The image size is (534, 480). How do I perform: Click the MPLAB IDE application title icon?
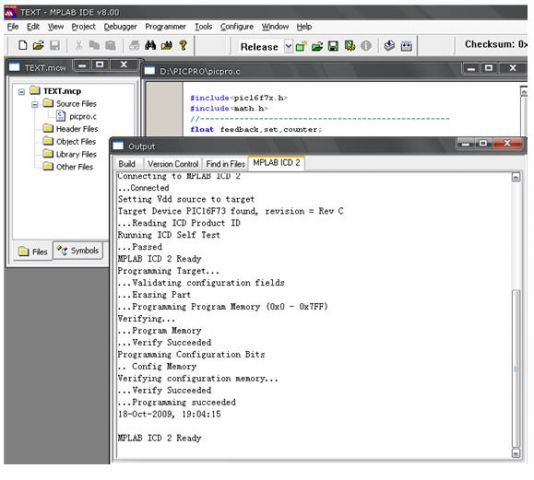(x=10, y=12)
